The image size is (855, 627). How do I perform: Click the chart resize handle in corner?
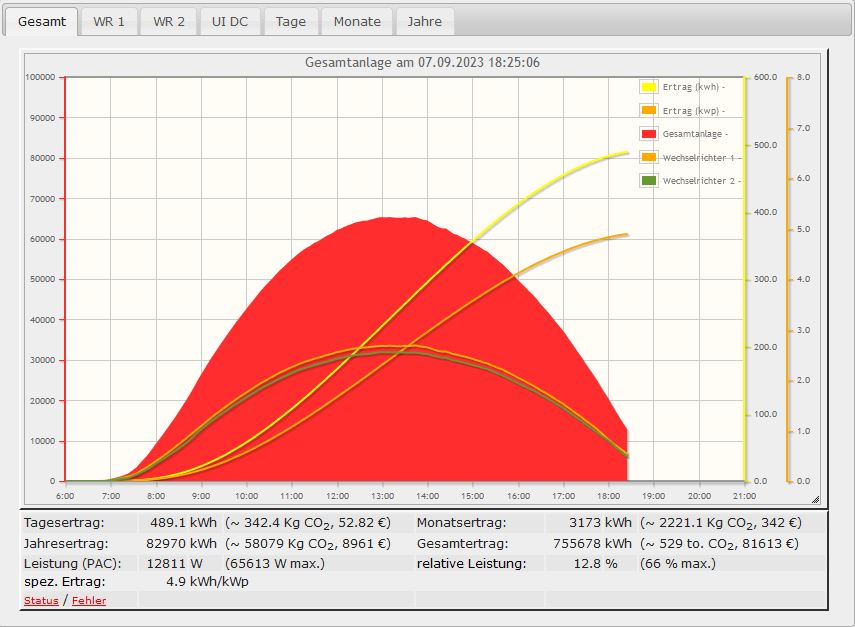click(x=815, y=498)
